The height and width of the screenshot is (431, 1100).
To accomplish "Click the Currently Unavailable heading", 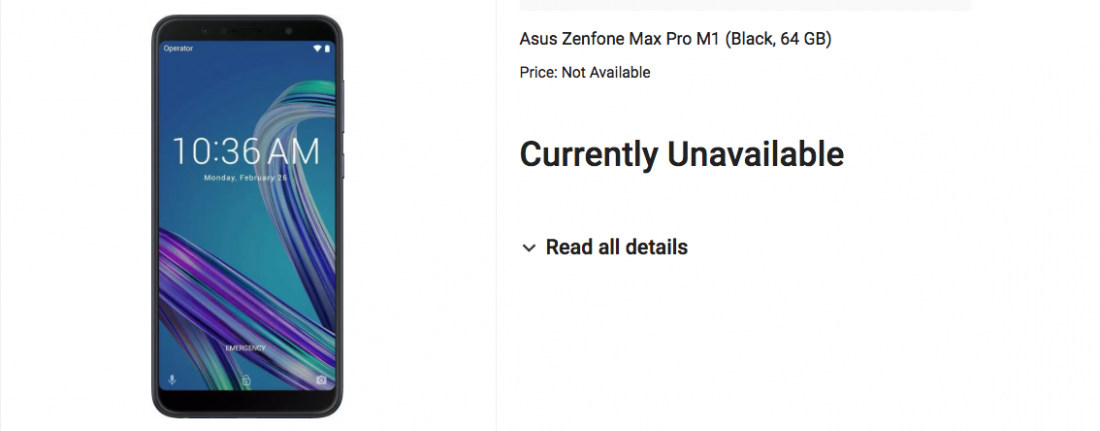I will coord(682,154).
